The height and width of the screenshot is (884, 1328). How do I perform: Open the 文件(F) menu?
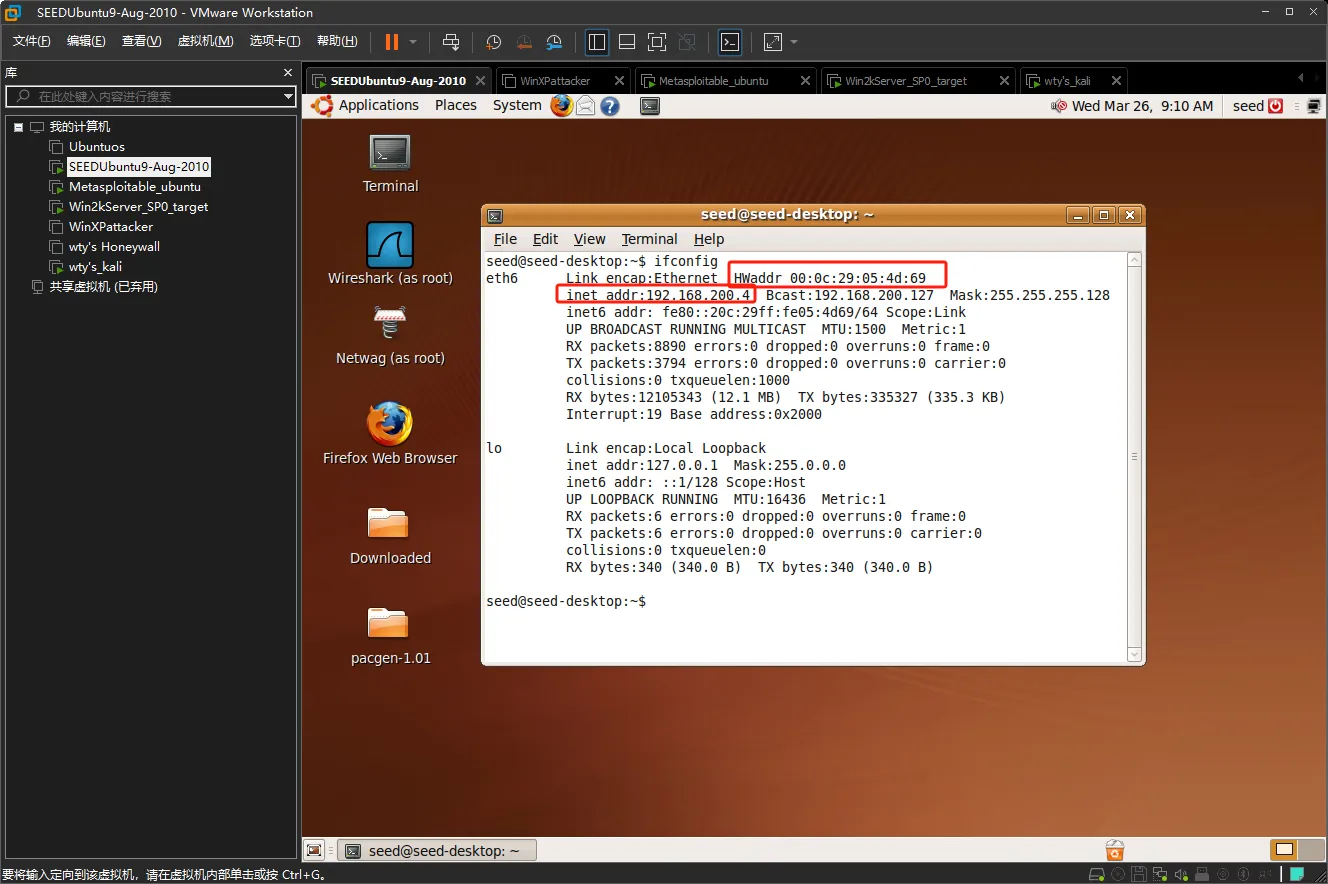click(32, 41)
